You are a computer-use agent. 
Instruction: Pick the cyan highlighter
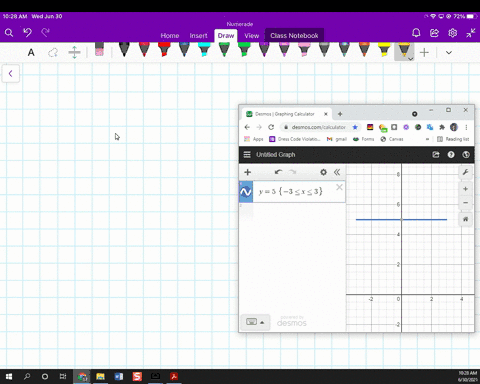(x=204, y=49)
